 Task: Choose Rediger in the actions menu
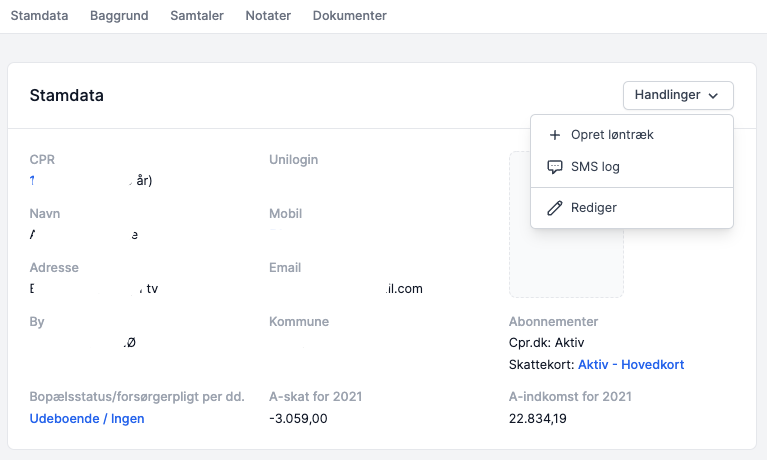[x=632, y=208]
